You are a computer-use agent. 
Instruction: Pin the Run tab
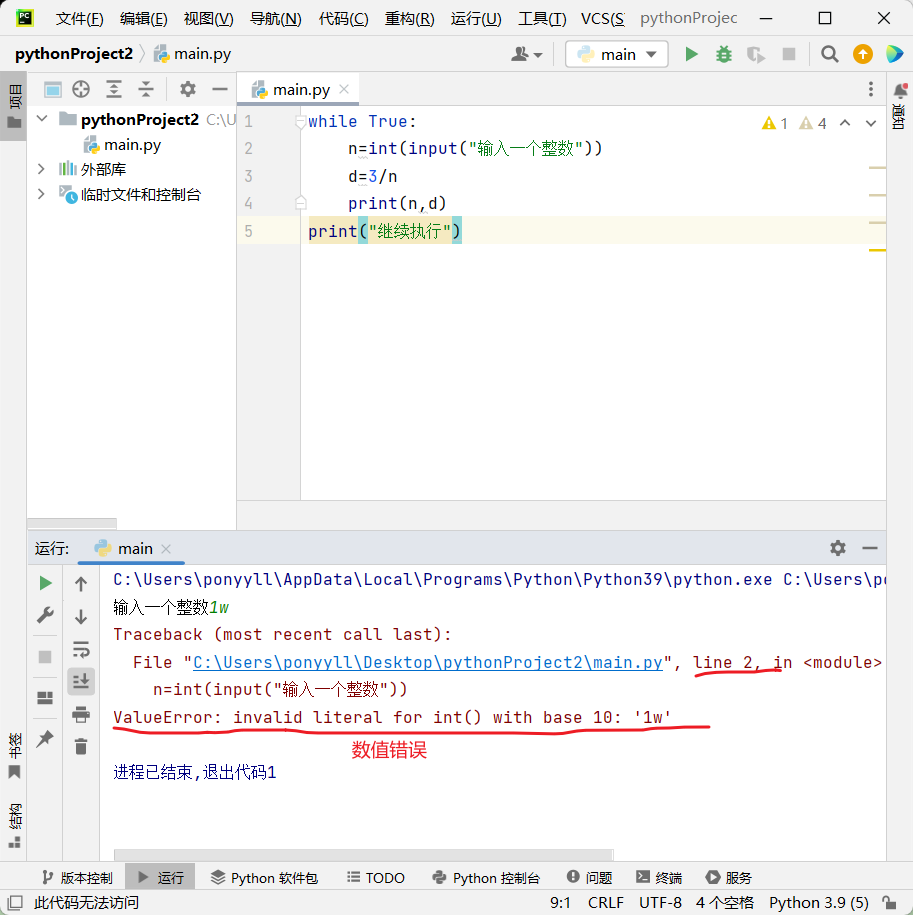[x=45, y=738]
